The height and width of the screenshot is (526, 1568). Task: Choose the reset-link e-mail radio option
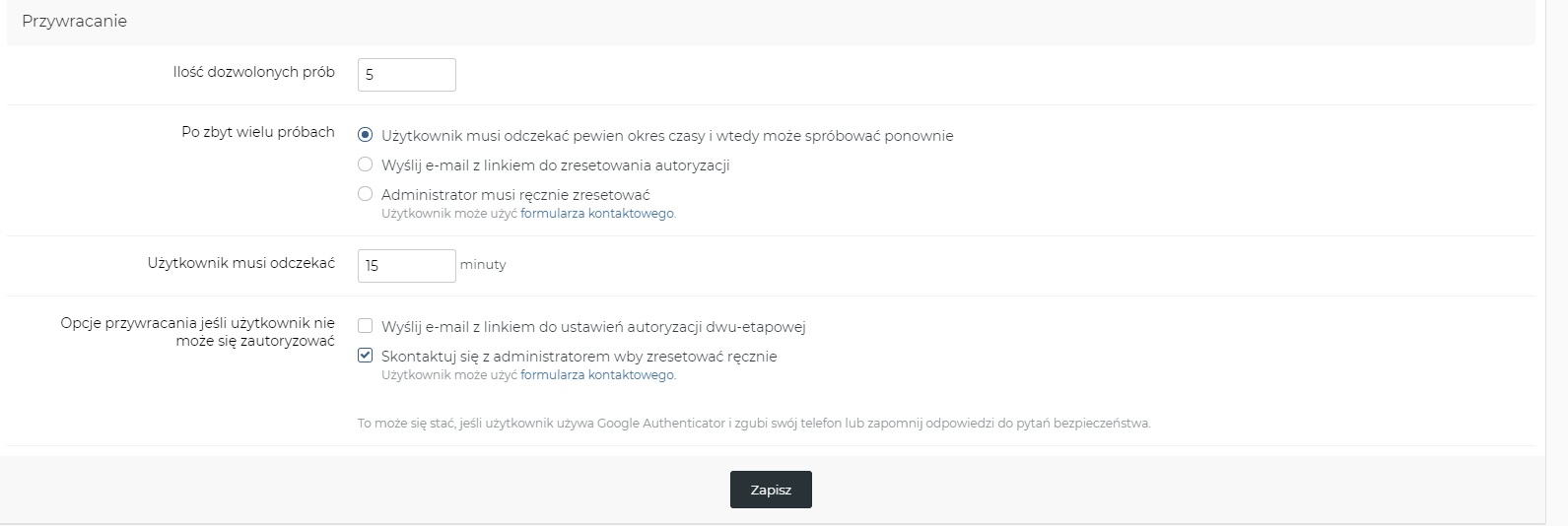(366, 164)
